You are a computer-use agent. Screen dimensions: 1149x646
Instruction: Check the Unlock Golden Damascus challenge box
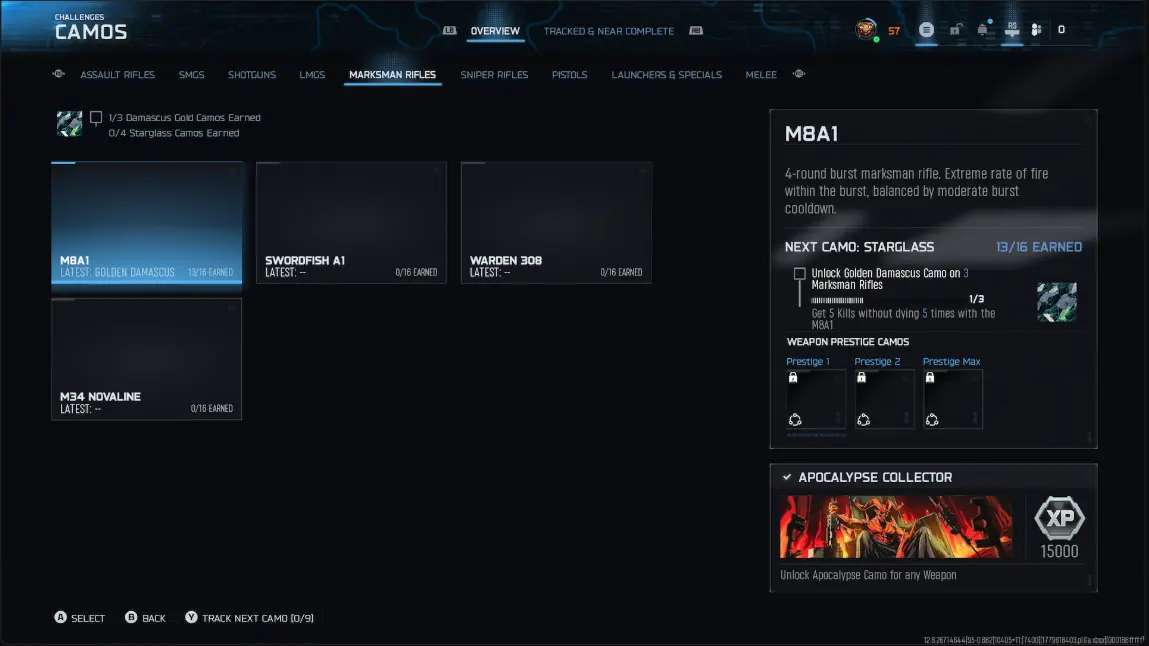799,273
